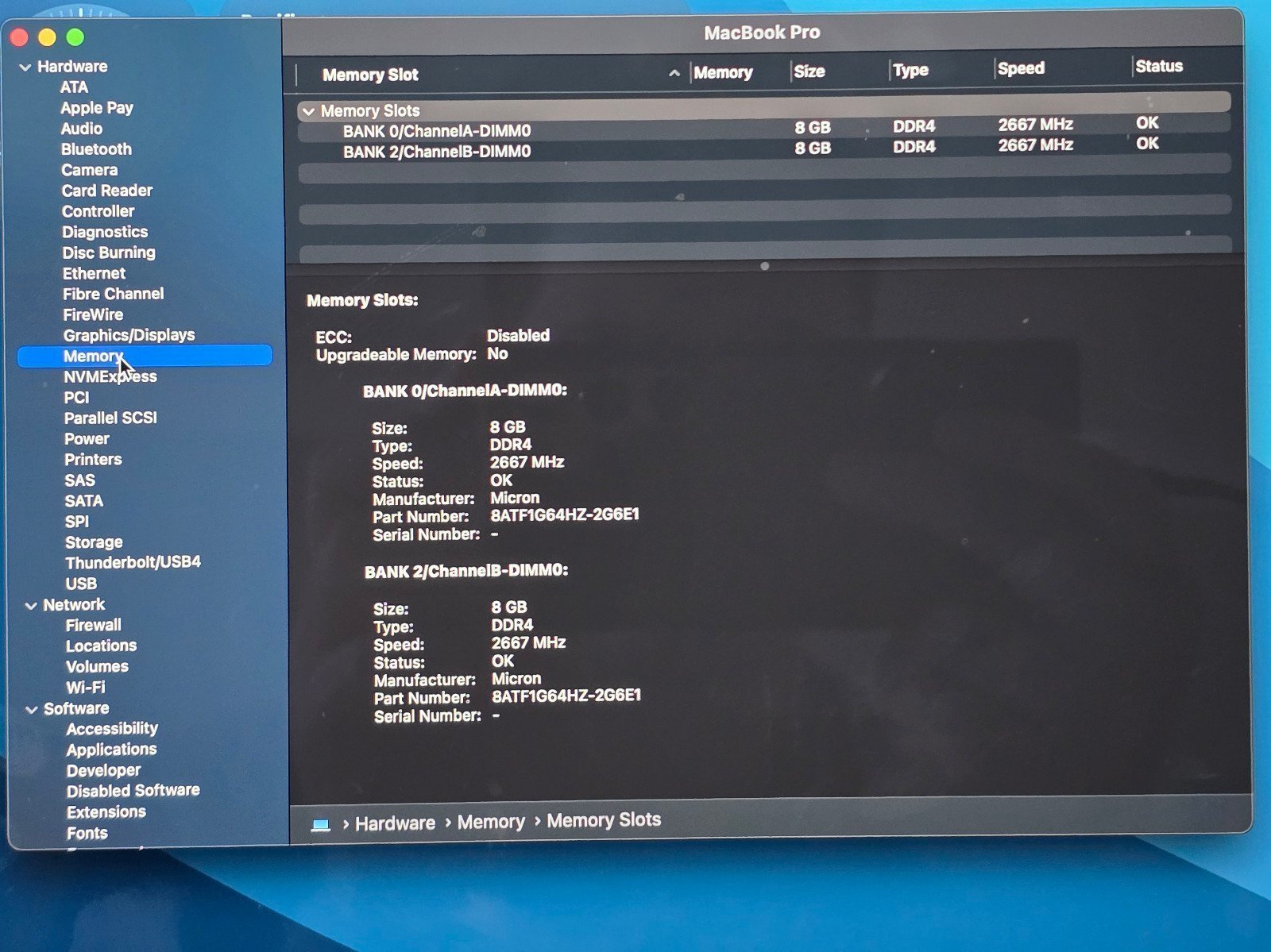The width and height of the screenshot is (1271, 952).
Task: Select the BANK 2/ChannelB-DIMM0 table row
Action: point(764,149)
